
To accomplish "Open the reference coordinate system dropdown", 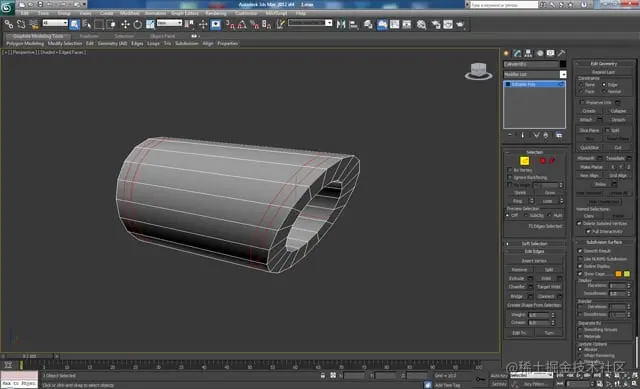I will pyautogui.click(x=169, y=23).
